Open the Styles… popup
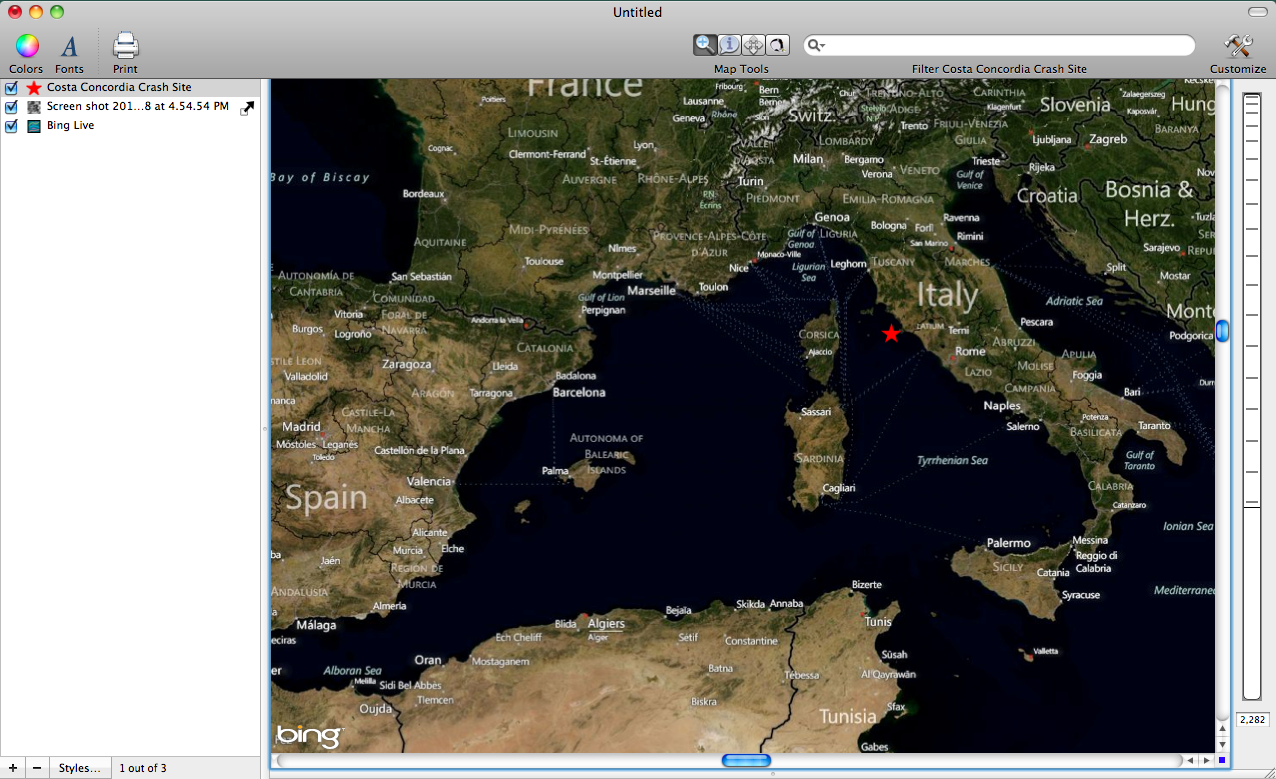Image resolution: width=1276 pixels, height=779 pixels. pos(79,768)
